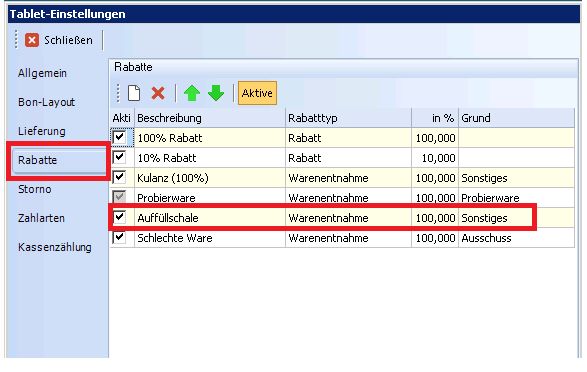Sort by the Grund column header
The image size is (587, 372).
[x=516, y=118]
